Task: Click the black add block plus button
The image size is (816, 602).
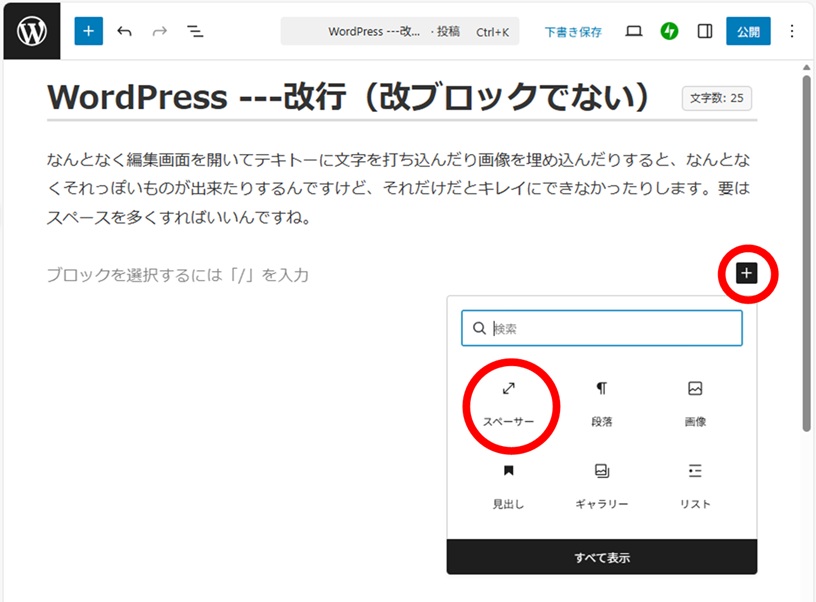Action: tap(747, 273)
